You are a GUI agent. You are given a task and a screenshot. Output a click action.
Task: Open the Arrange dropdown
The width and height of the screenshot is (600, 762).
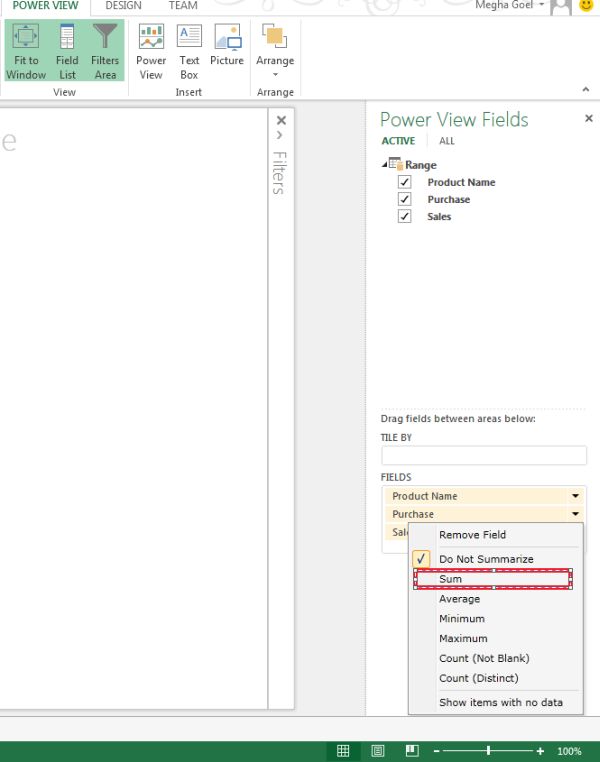(x=275, y=51)
